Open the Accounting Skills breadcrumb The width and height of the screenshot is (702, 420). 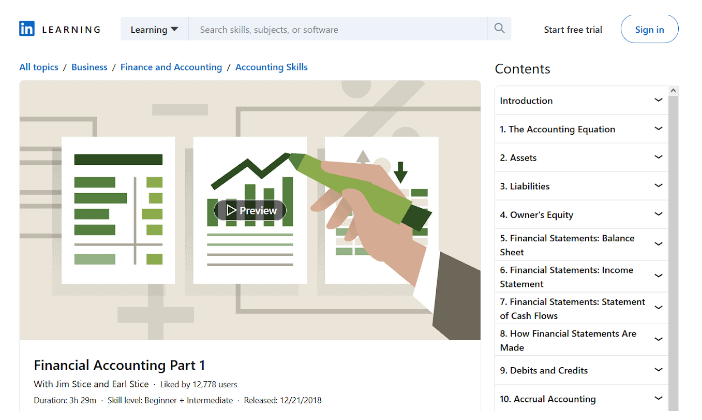click(x=271, y=67)
